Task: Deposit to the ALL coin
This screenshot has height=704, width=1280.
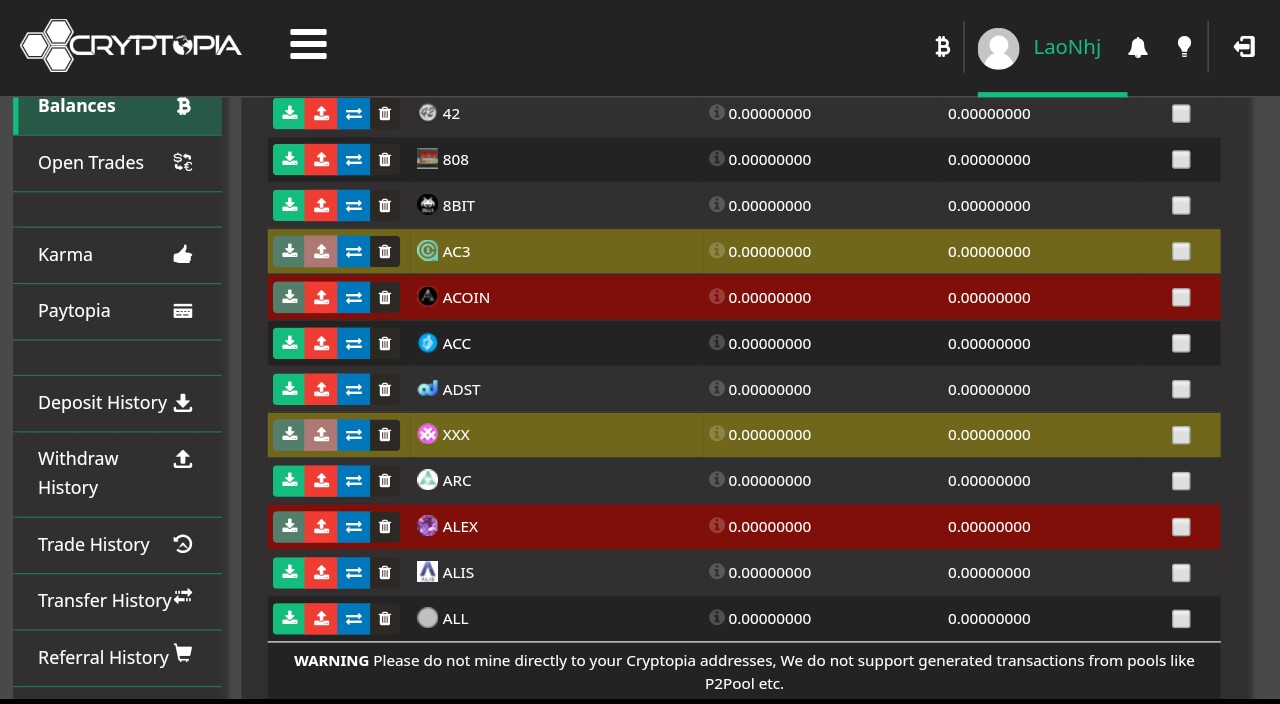Action: [x=289, y=619]
